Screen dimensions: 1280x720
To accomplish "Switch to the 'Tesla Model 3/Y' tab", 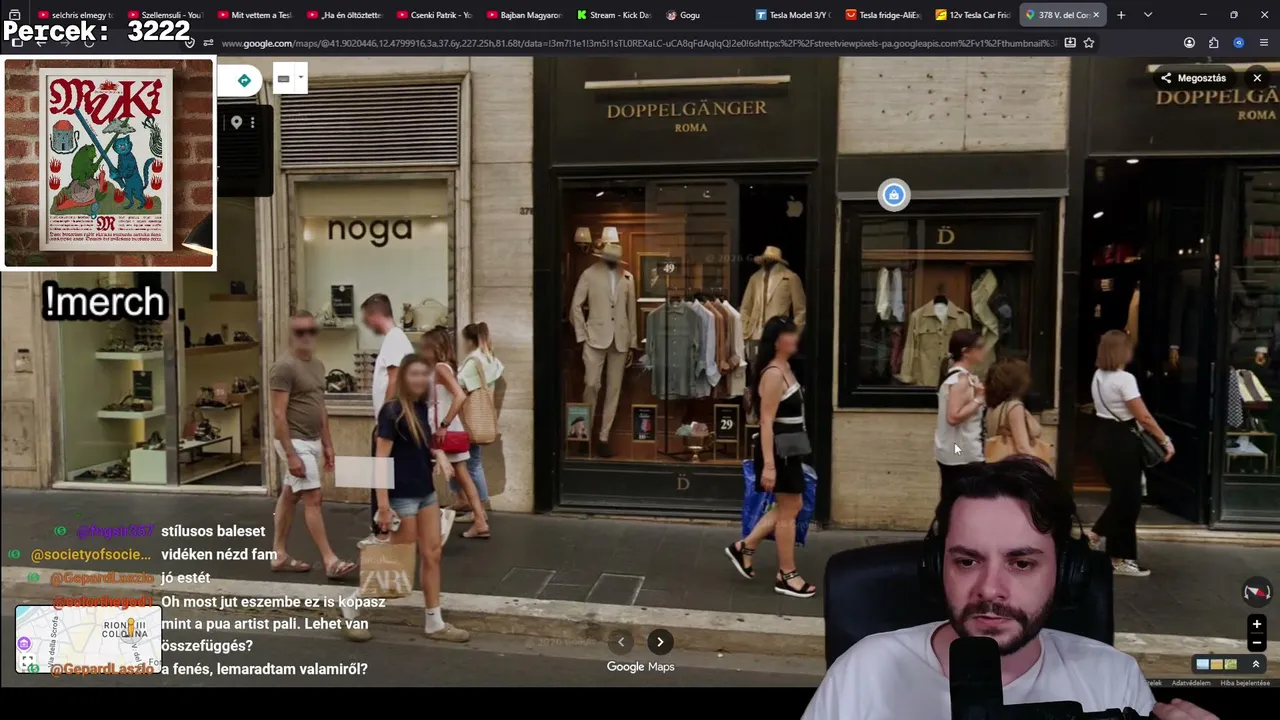I will click(x=792, y=15).
